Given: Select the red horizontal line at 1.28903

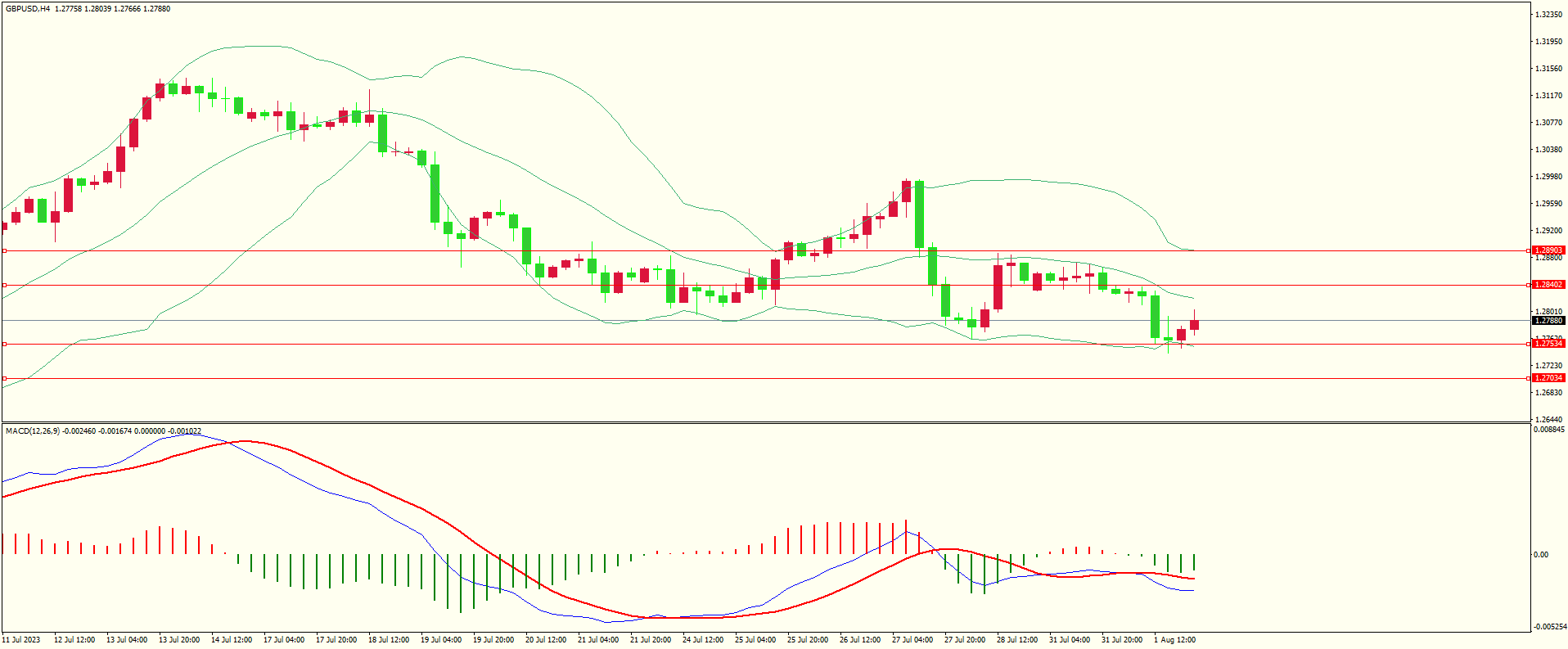Looking at the screenshot, I should [765, 251].
